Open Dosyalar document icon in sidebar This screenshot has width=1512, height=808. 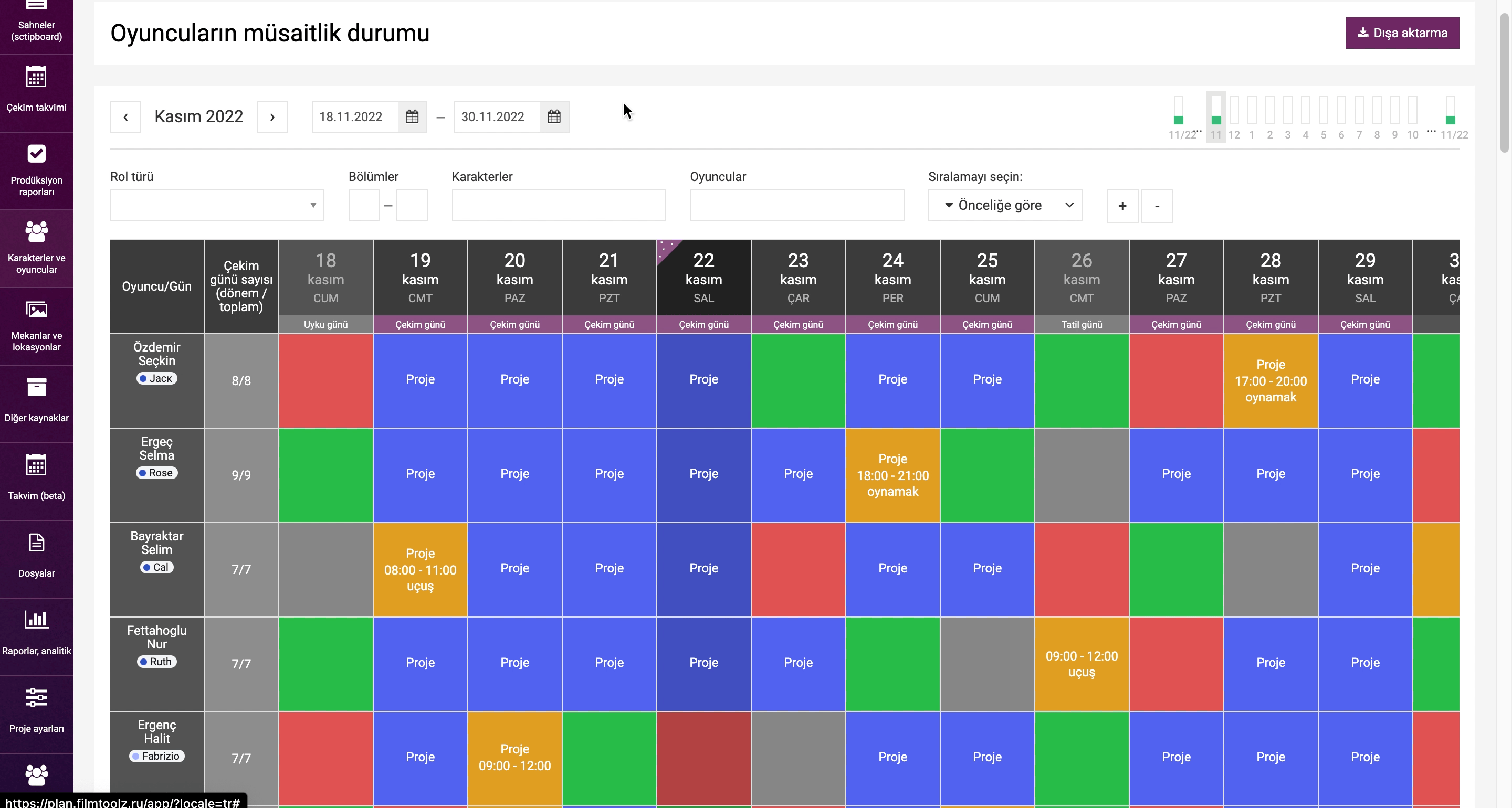pyautogui.click(x=36, y=543)
